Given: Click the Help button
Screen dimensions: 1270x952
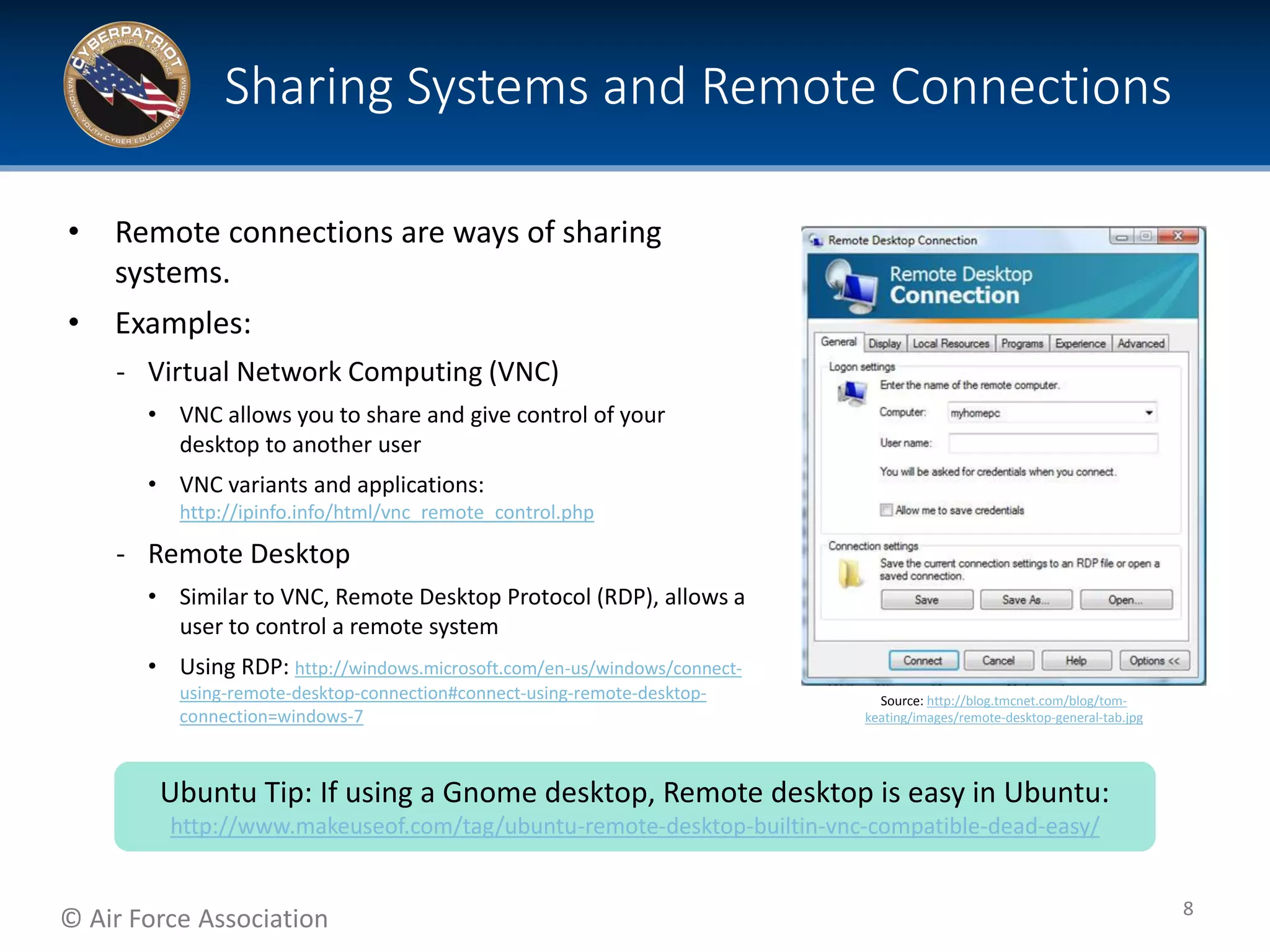Looking at the screenshot, I should pyautogui.click(x=1076, y=661).
